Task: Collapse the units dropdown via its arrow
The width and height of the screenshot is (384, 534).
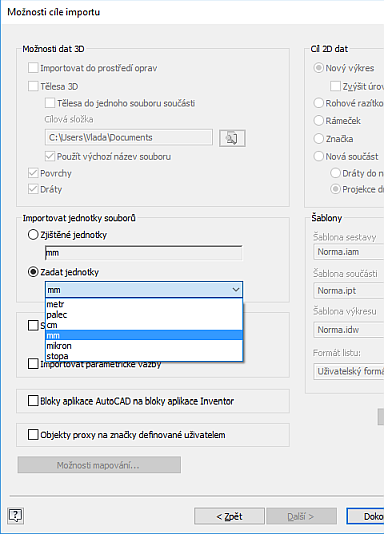Action: click(236, 290)
